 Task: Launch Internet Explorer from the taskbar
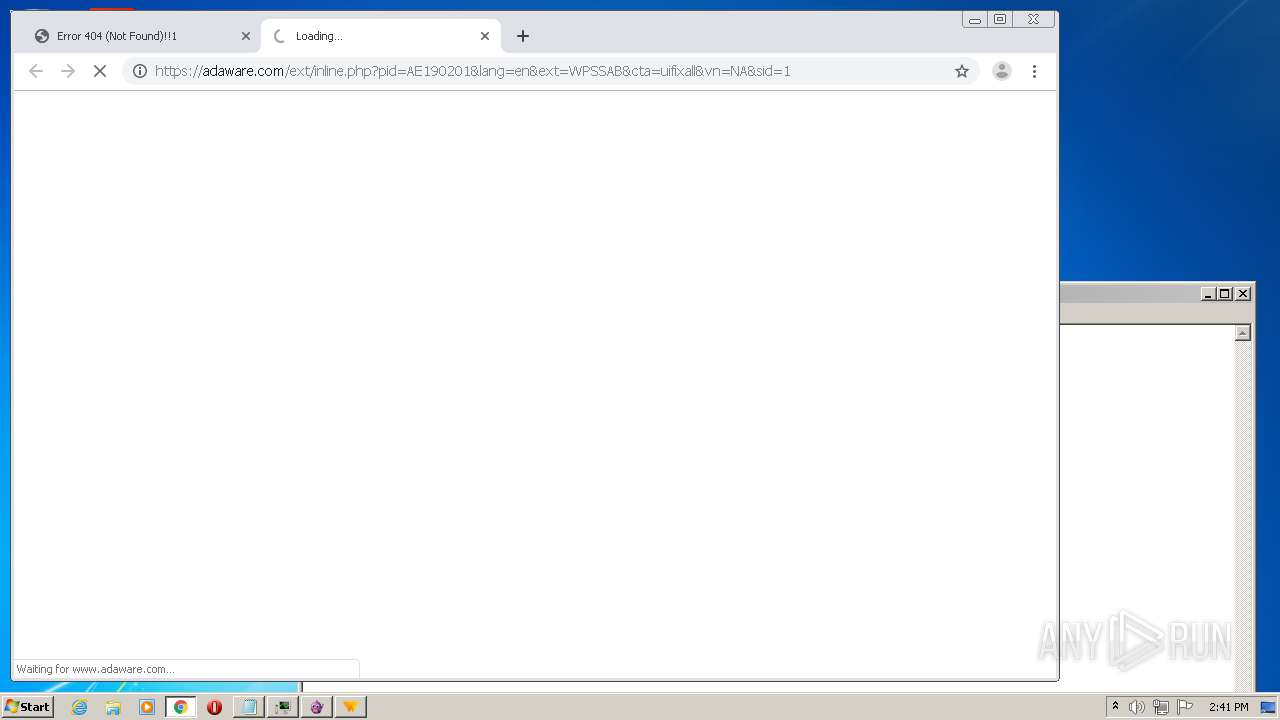[79, 707]
